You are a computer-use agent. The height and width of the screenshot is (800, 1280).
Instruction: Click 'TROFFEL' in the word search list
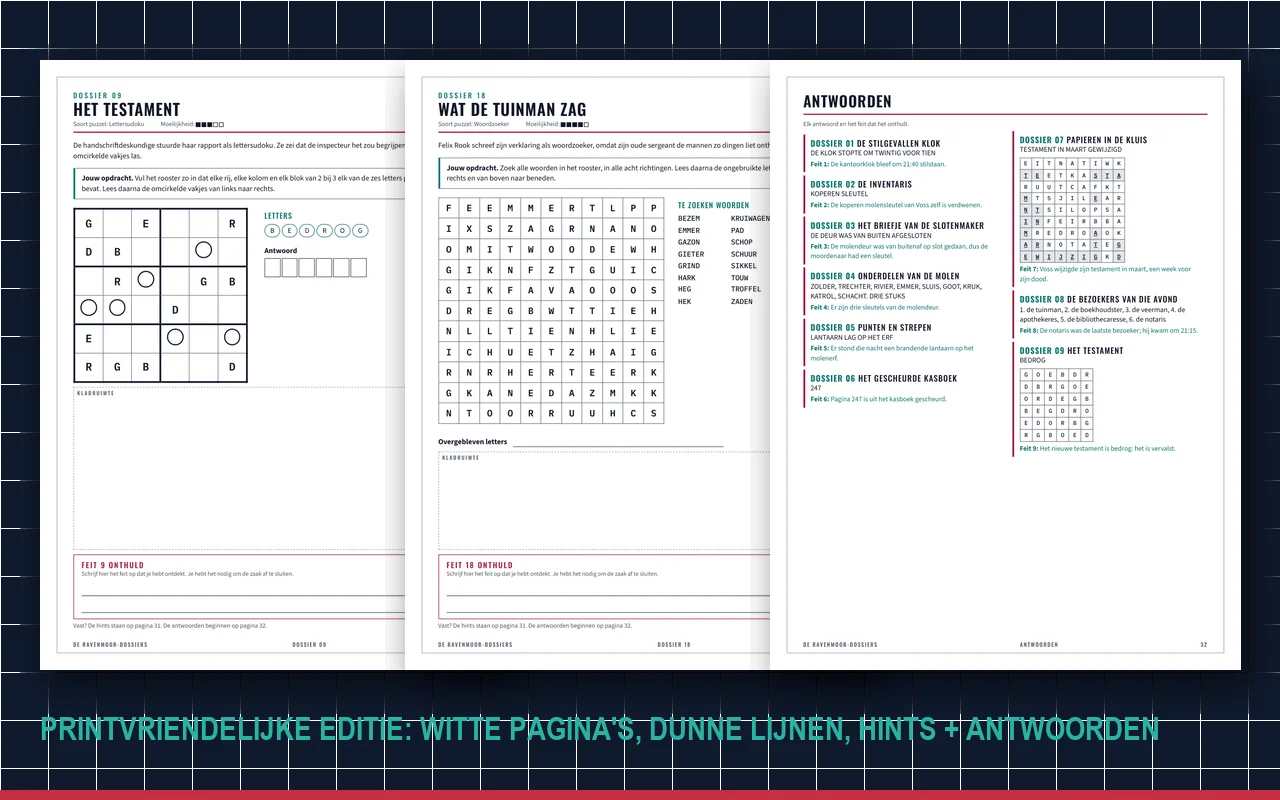[745, 289]
